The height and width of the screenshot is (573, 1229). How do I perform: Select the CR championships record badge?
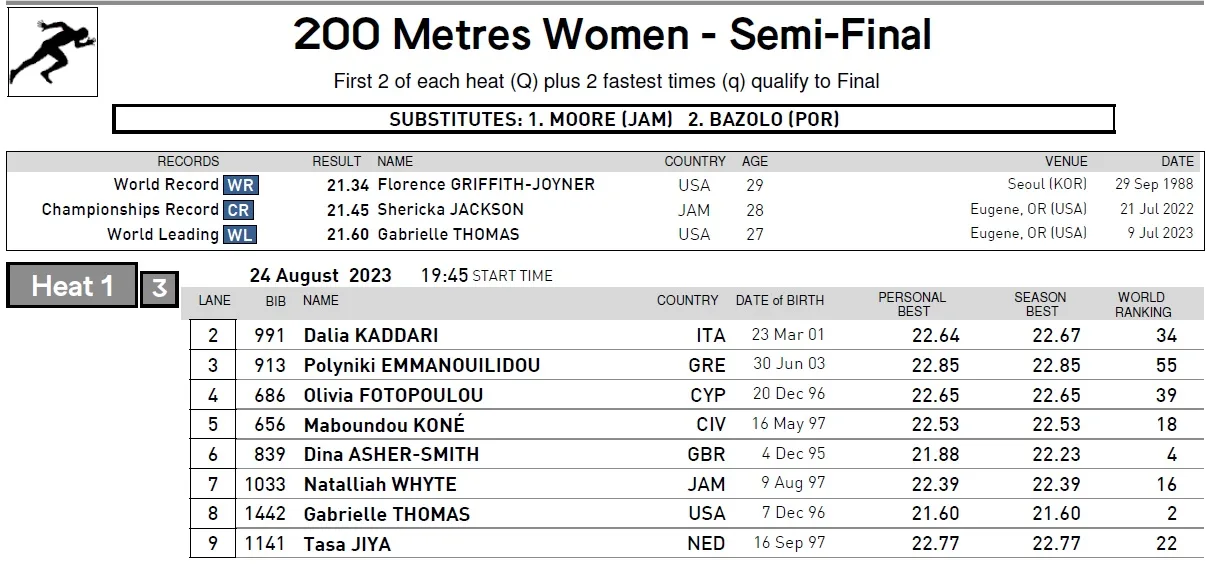tap(239, 210)
